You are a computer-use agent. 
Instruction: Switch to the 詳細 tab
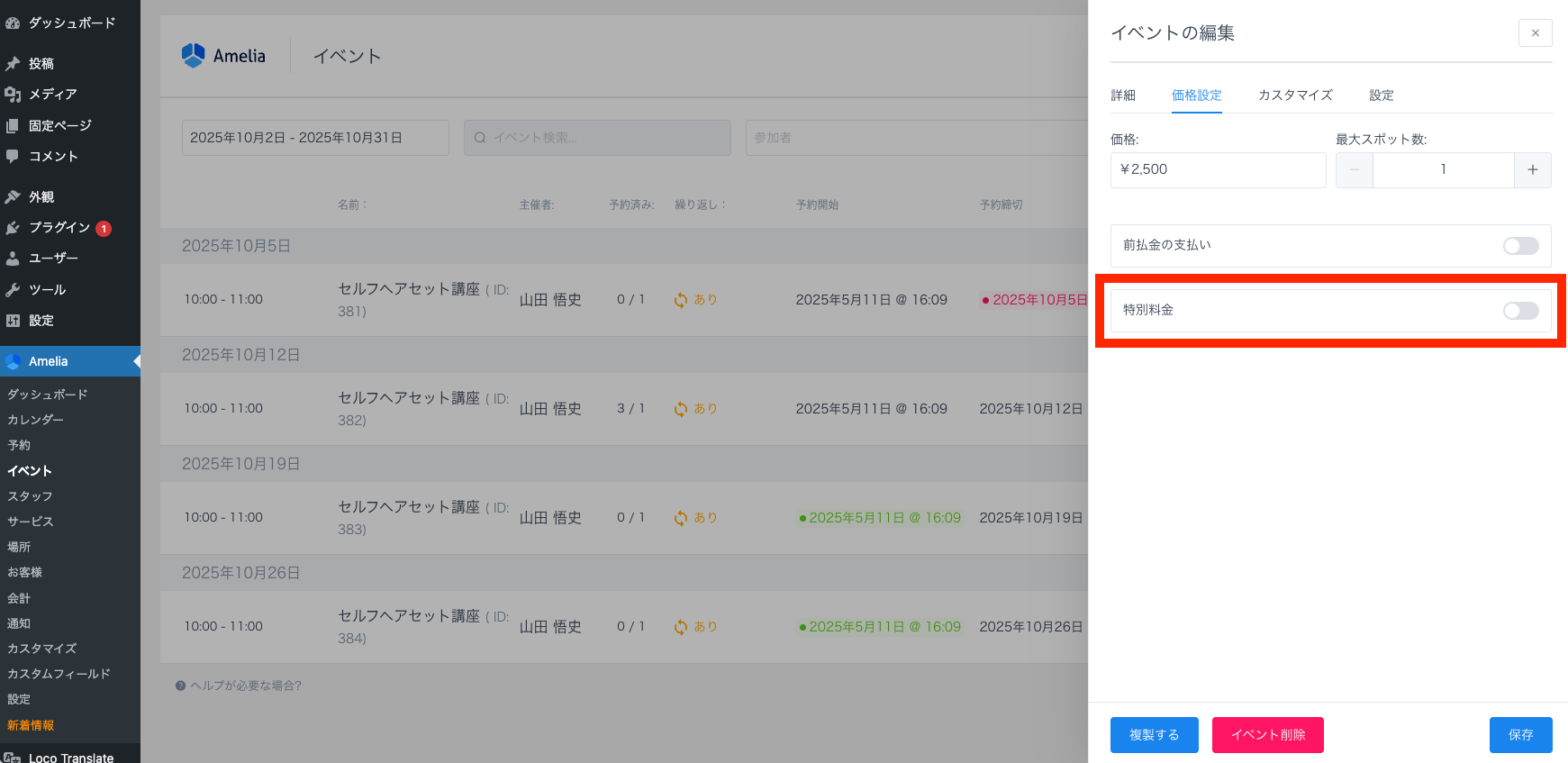click(x=1122, y=95)
